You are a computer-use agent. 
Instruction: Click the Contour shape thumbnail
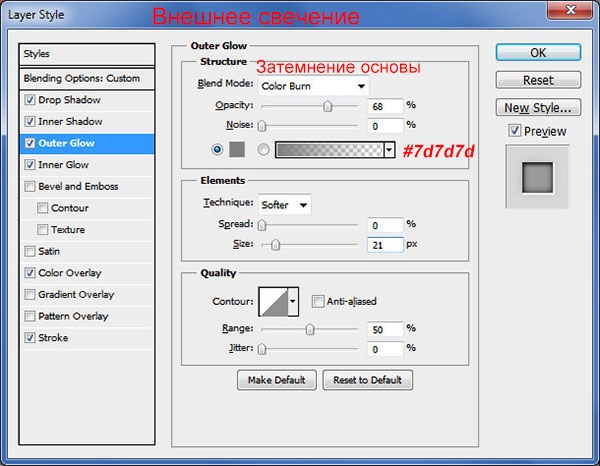tap(274, 301)
